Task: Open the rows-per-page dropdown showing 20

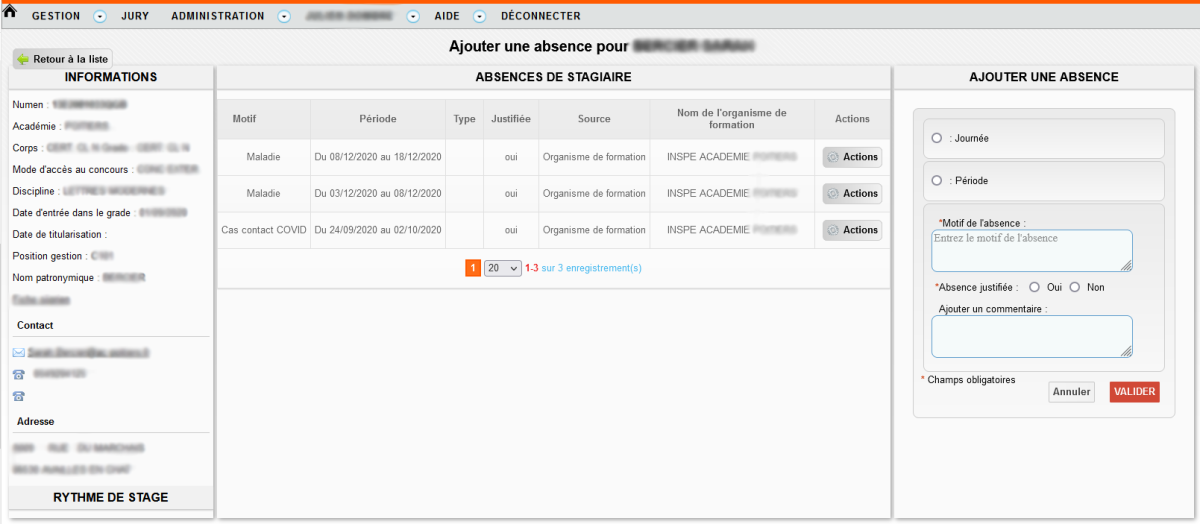Action: 502,268
